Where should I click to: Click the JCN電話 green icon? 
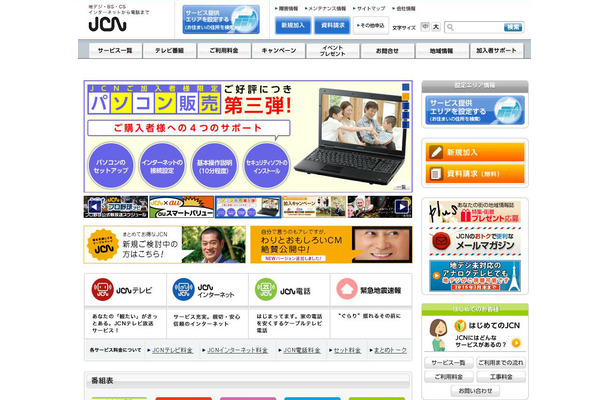[x=266, y=289]
